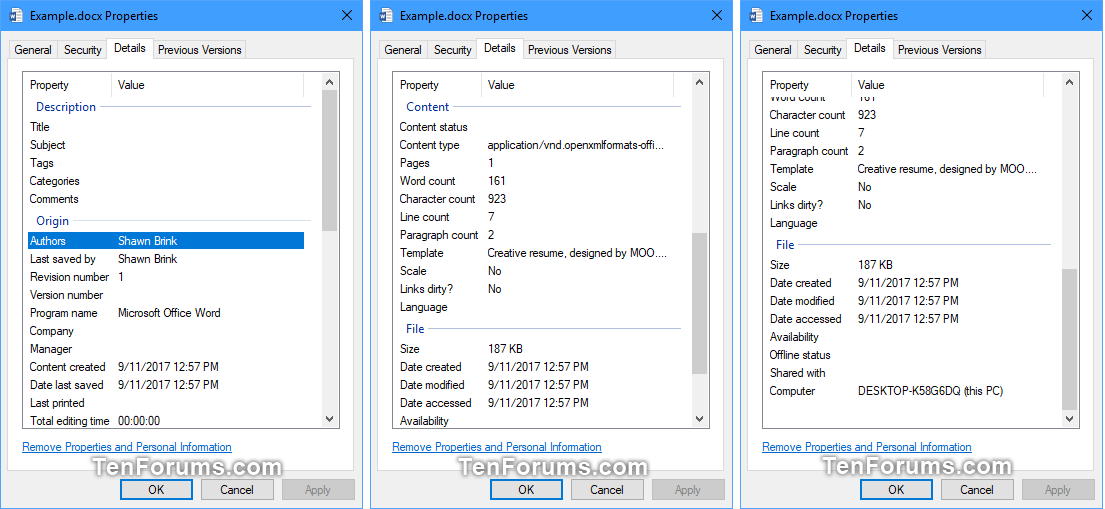
Task: Select Details tab in left window
Action: [x=130, y=48]
